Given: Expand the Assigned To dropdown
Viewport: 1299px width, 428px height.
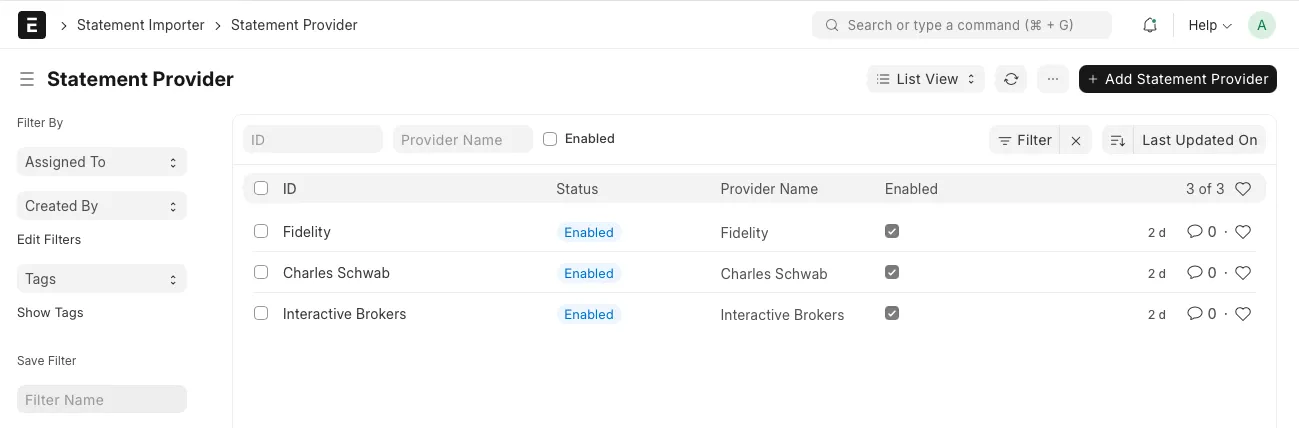Looking at the screenshot, I should [x=101, y=162].
